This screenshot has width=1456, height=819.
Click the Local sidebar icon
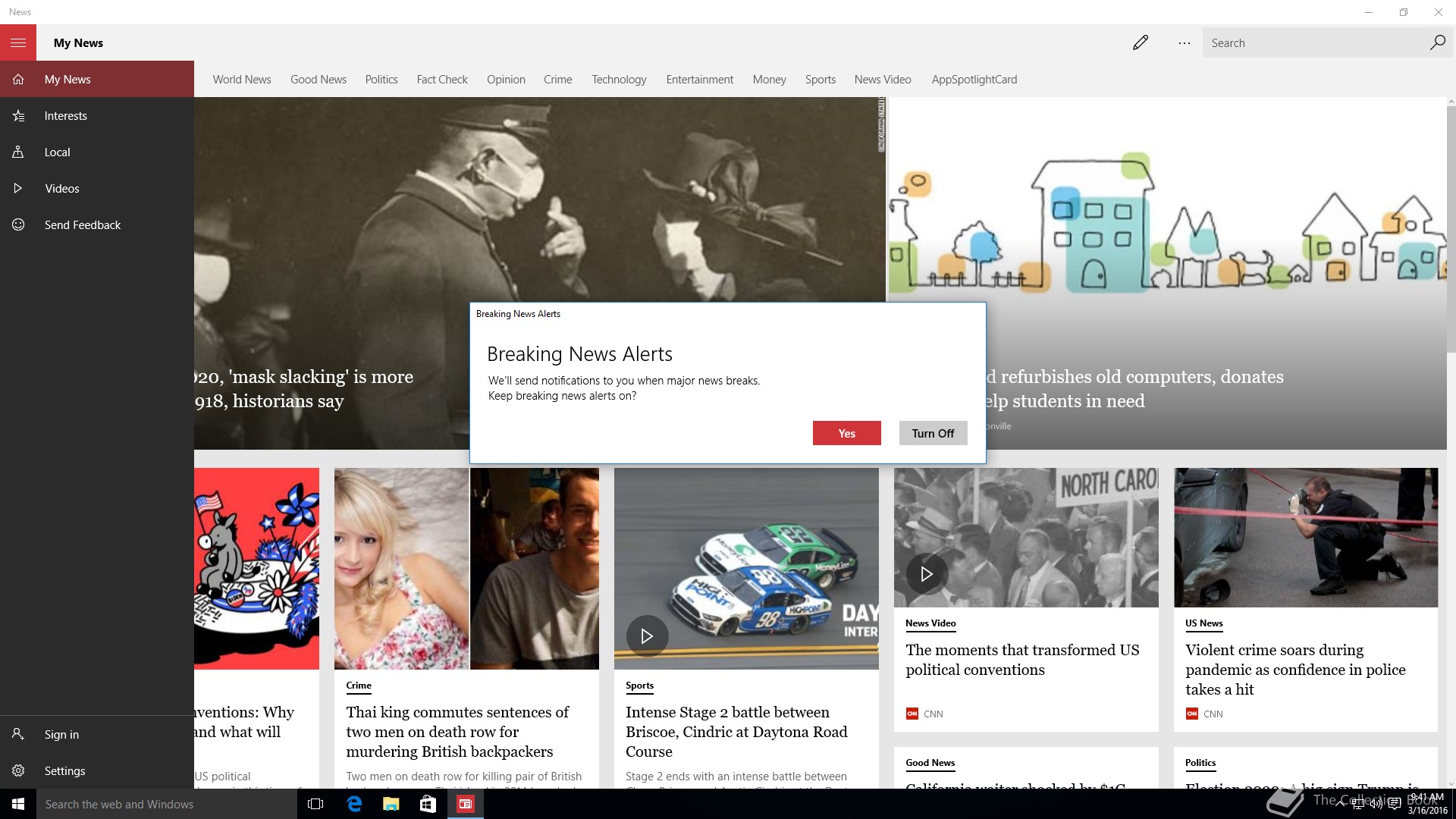coord(18,152)
